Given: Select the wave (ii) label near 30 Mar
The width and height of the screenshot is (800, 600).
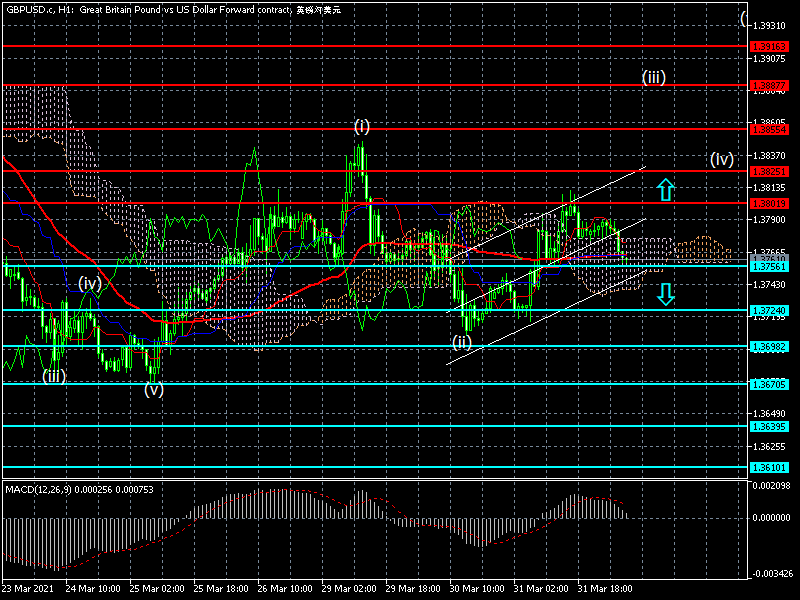Looking at the screenshot, I should pos(461,342).
